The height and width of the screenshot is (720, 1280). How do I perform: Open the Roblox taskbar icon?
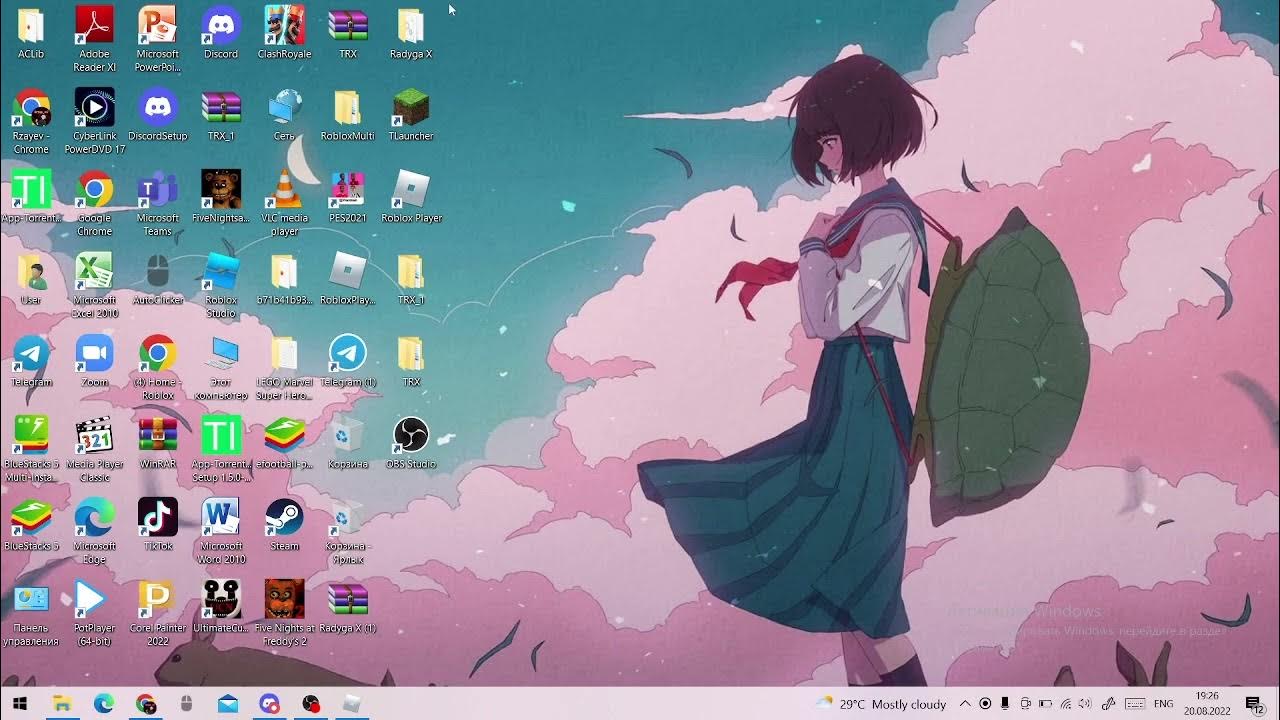click(x=352, y=704)
